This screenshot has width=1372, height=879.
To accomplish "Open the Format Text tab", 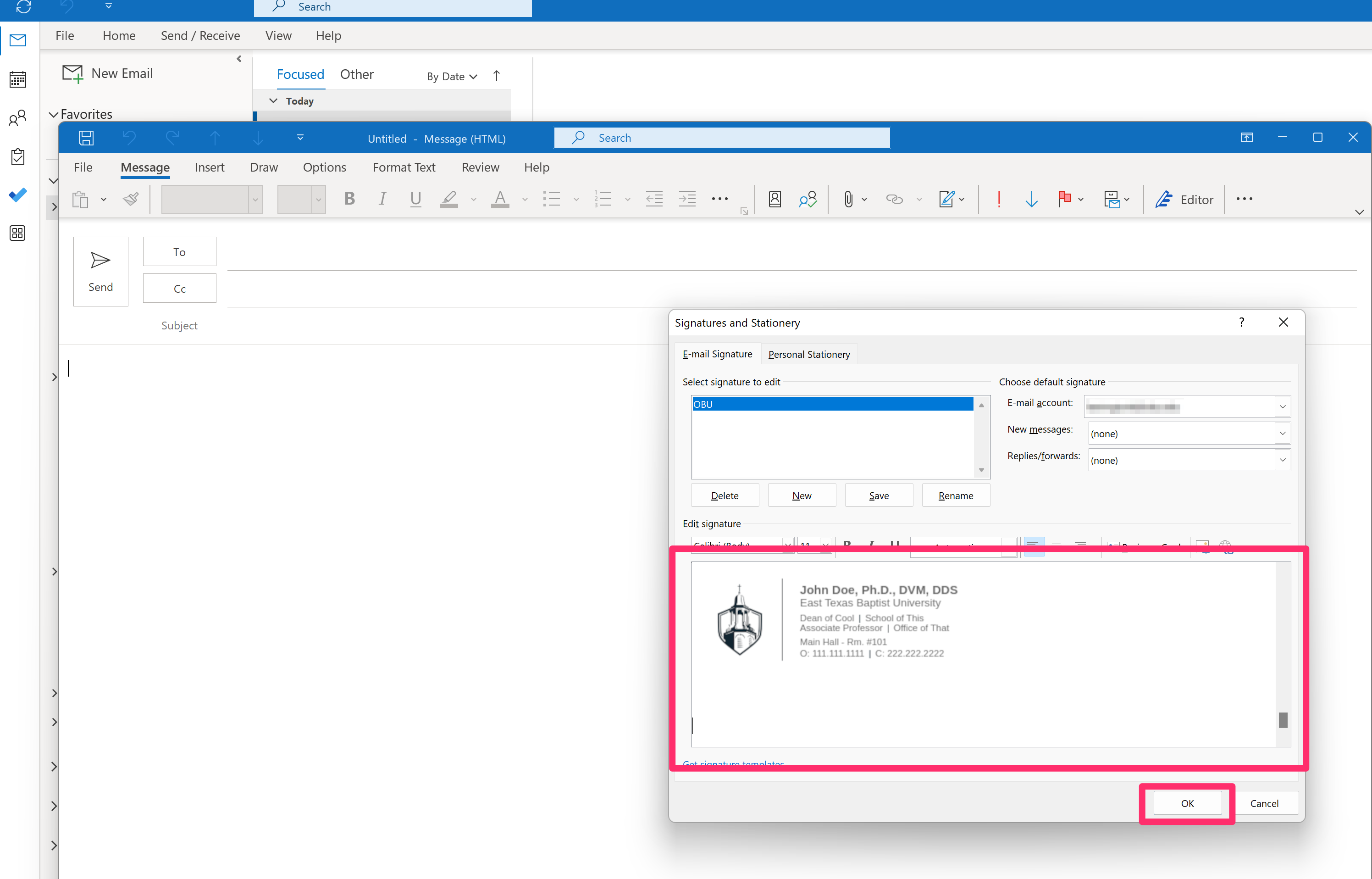I will pos(404,167).
